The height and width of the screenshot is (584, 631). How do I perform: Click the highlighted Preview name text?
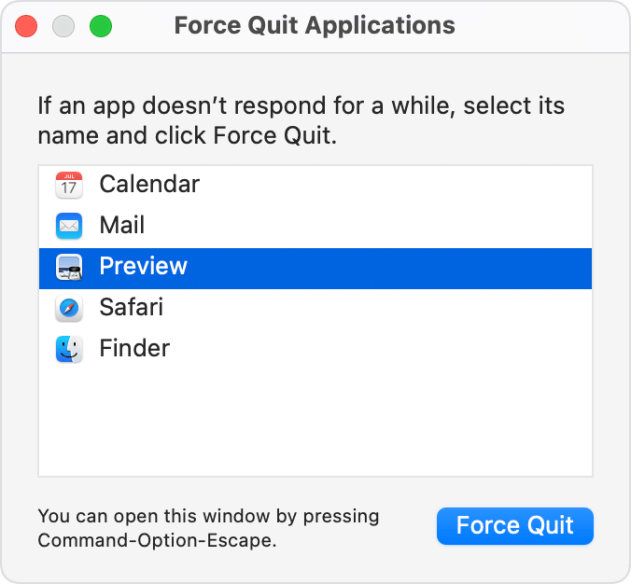[143, 267]
